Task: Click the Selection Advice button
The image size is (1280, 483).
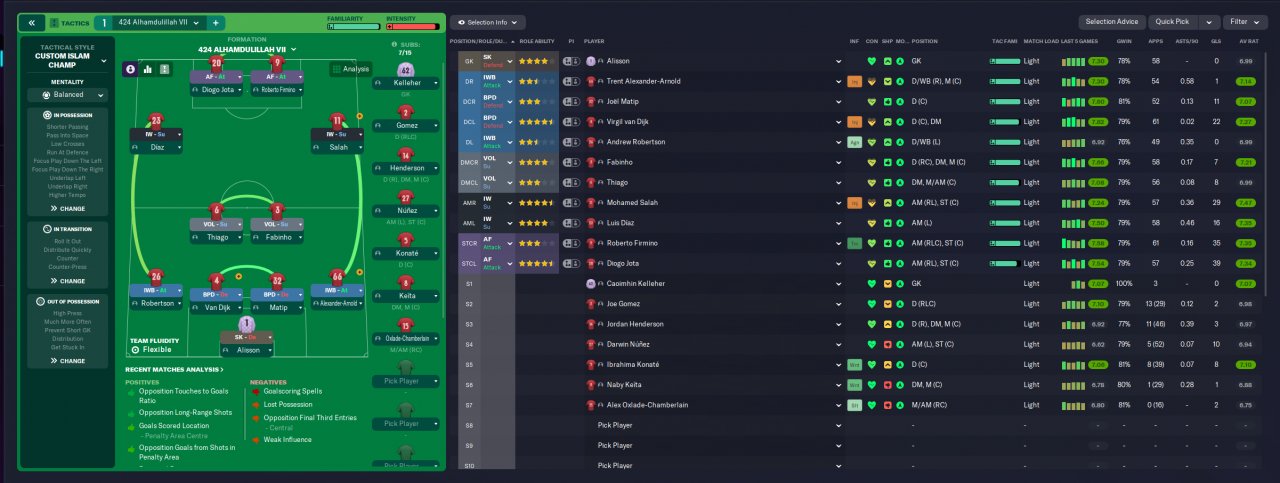Action: (1112, 22)
